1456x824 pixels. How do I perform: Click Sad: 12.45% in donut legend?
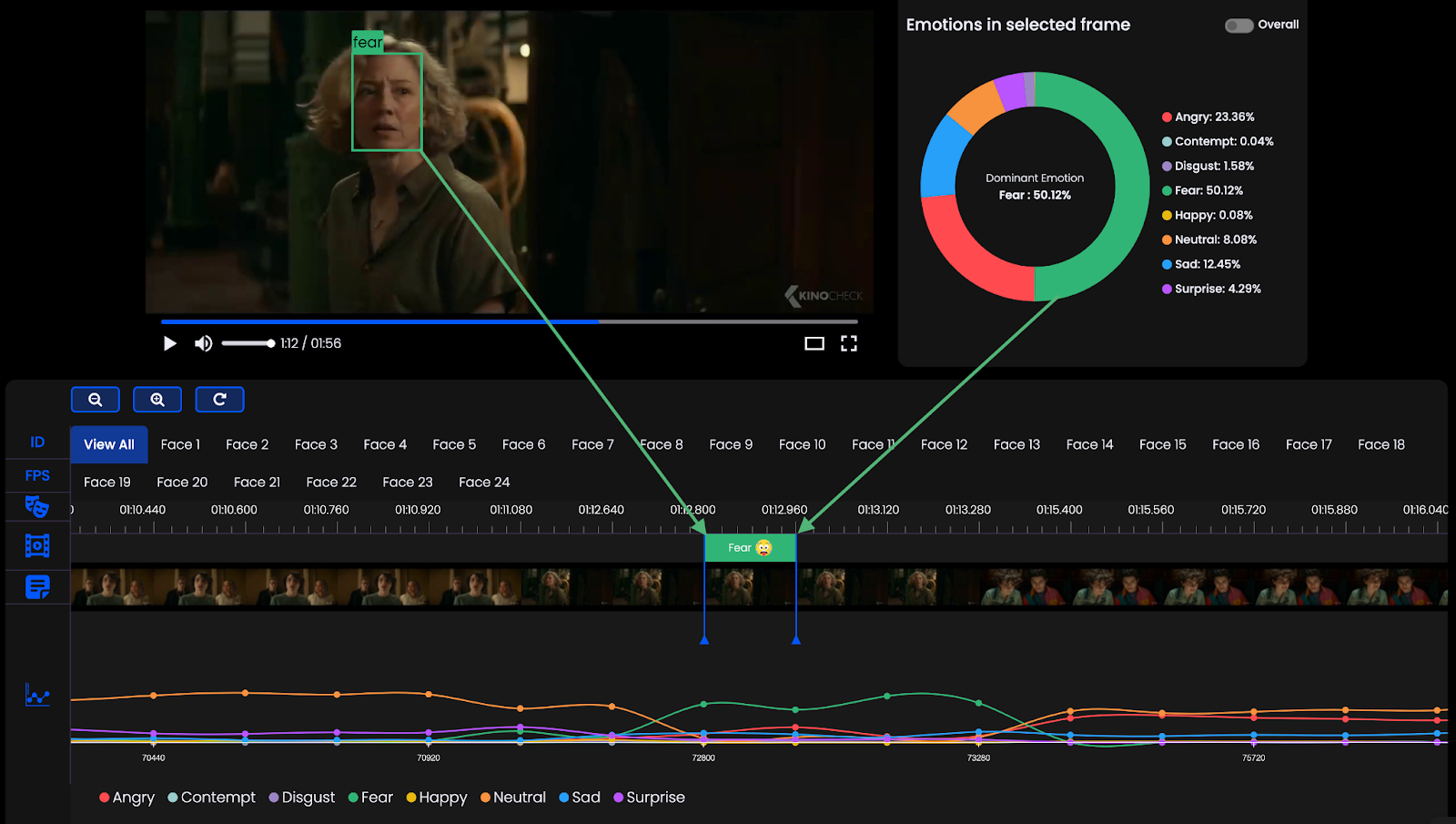pyautogui.click(x=1201, y=264)
